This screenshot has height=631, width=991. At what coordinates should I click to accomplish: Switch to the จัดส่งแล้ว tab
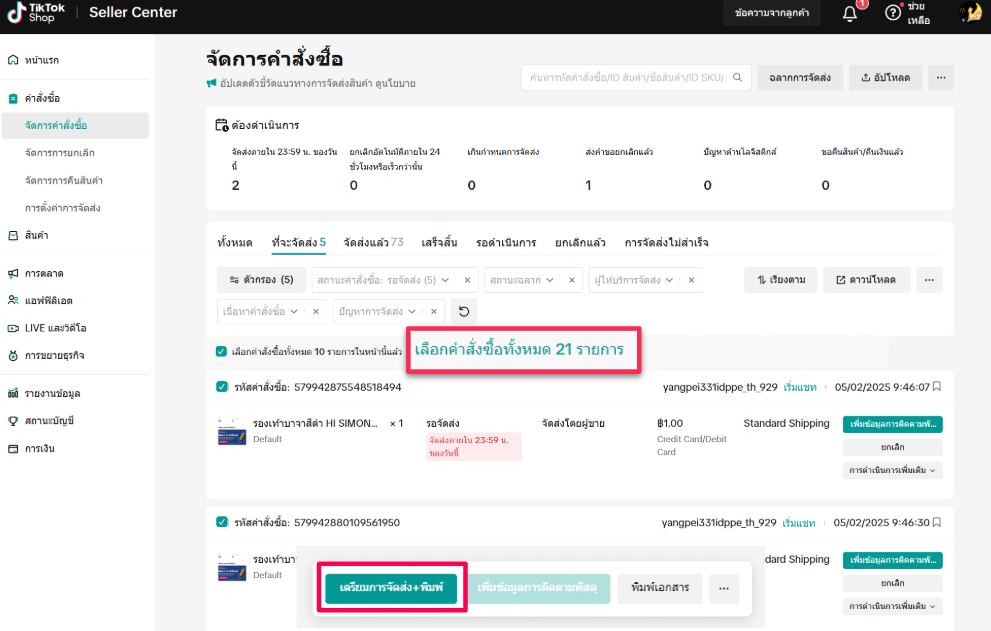(x=373, y=243)
